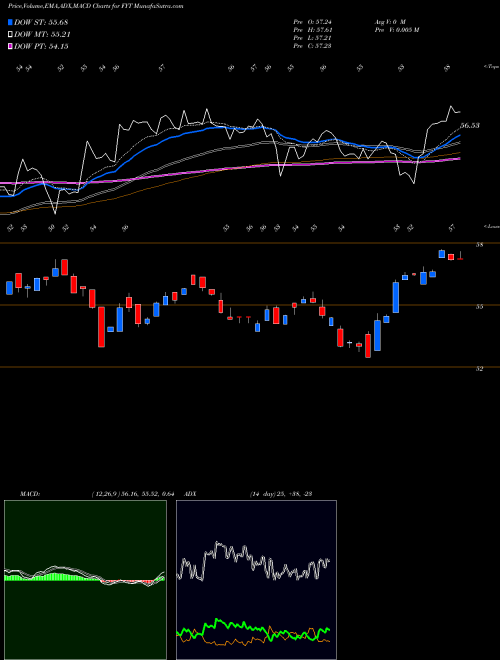The image size is (500, 660).
Task: Open the green MACD histogram chart panel
Action: (85, 580)
